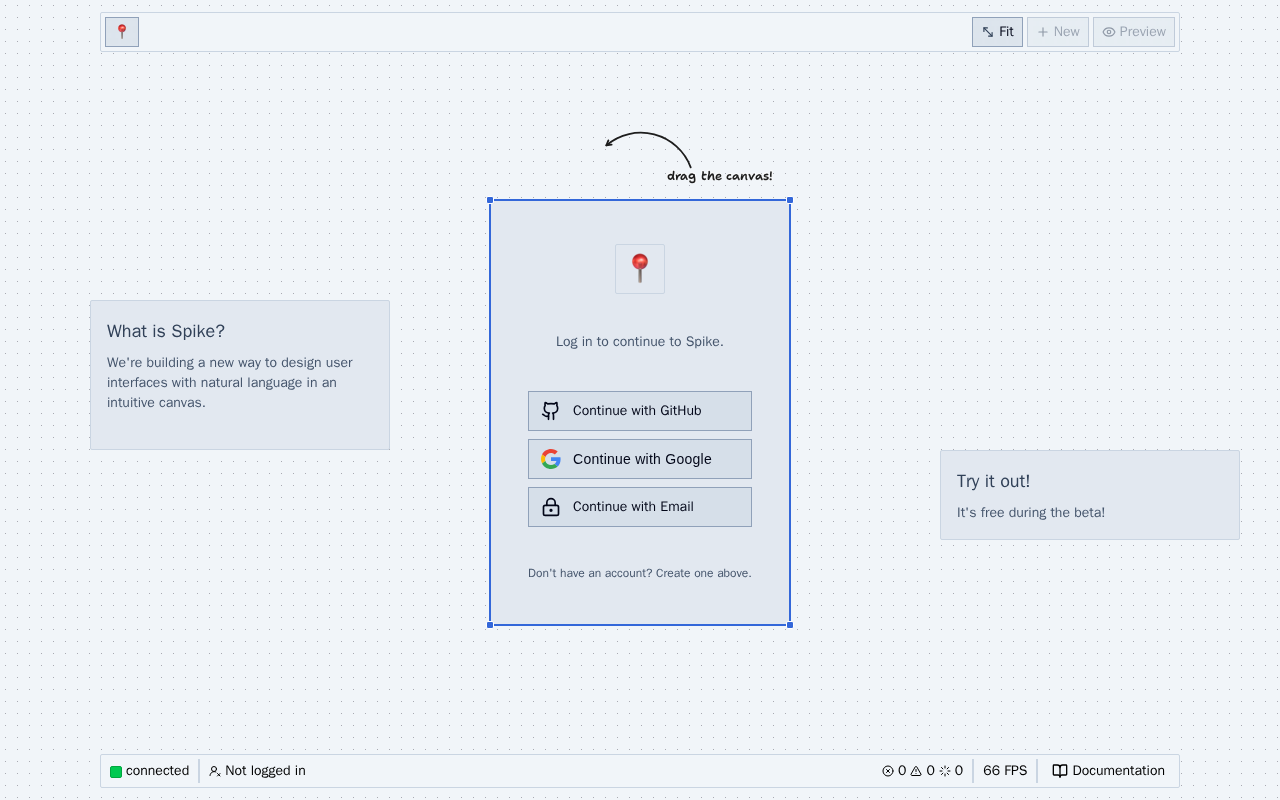Click the warning triangle count icon

[x=916, y=771]
